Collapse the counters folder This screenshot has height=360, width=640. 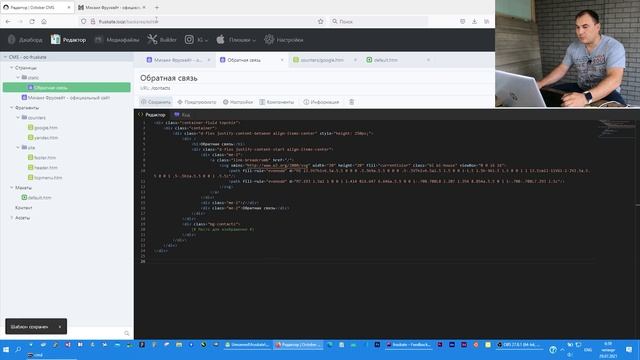18,118
